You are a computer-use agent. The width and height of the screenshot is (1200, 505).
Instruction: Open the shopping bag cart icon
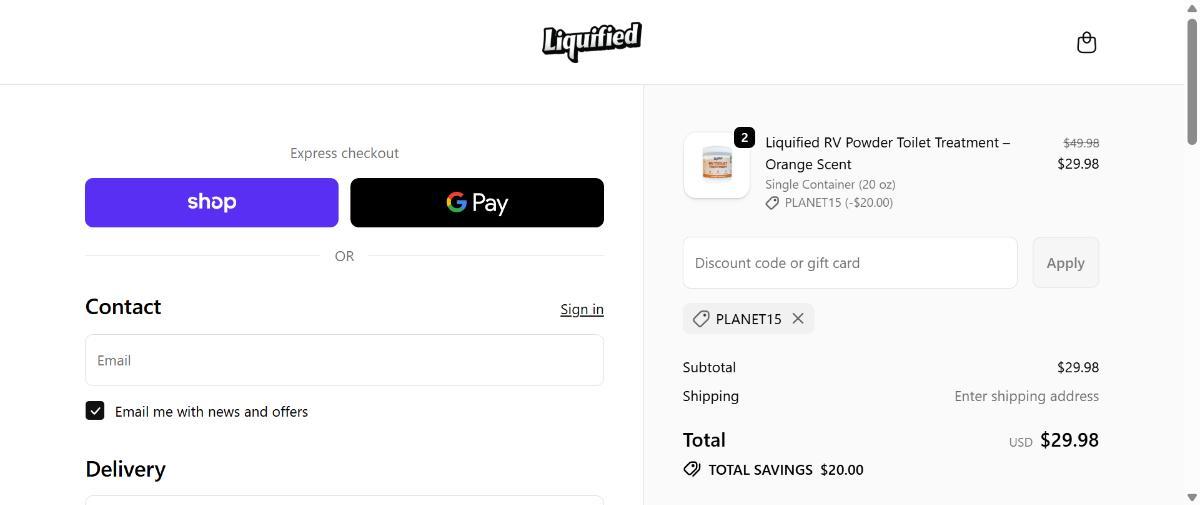(1086, 43)
